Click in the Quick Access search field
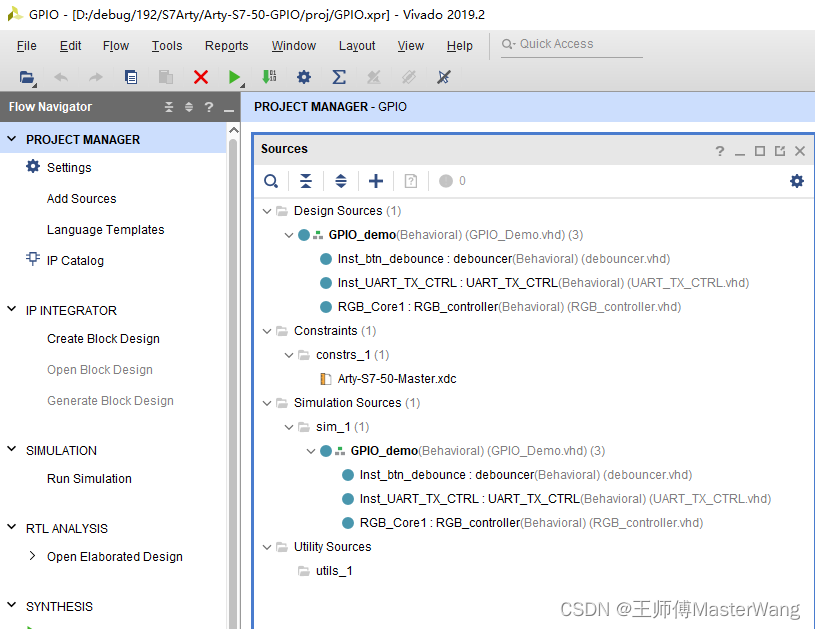Screen dimensions: 815x629 pos(572,45)
